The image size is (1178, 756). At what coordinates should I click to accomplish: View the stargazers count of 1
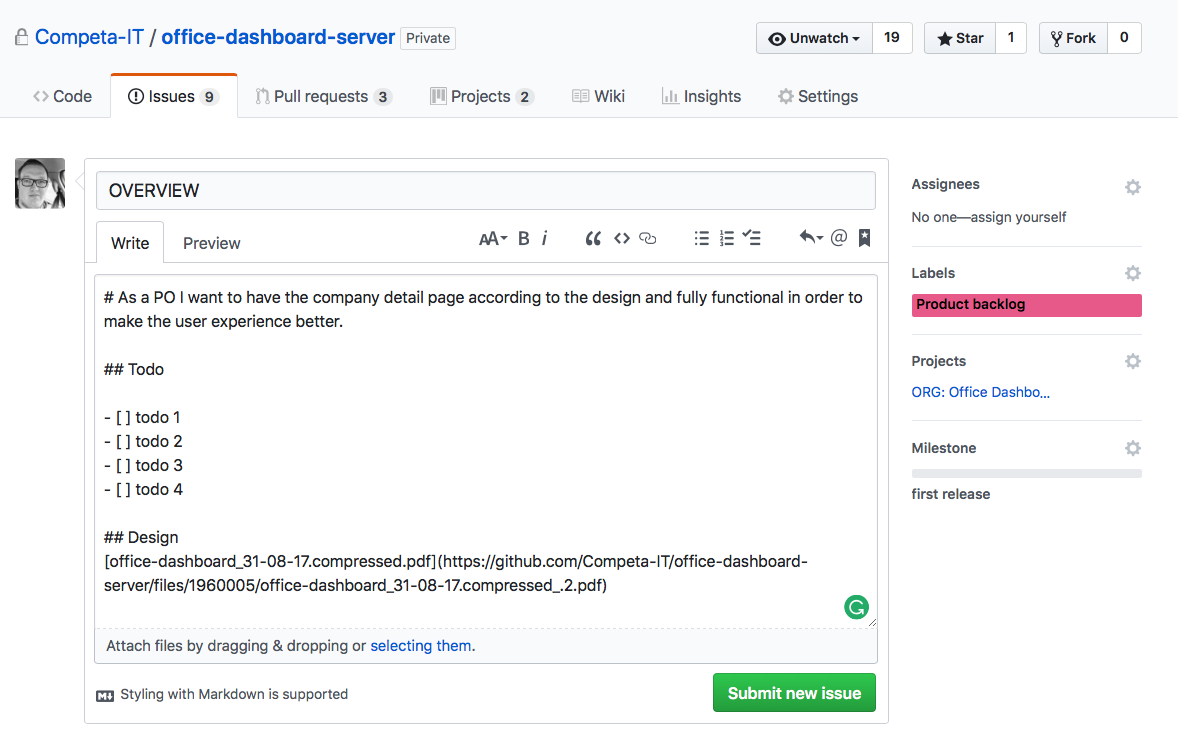click(1011, 38)
